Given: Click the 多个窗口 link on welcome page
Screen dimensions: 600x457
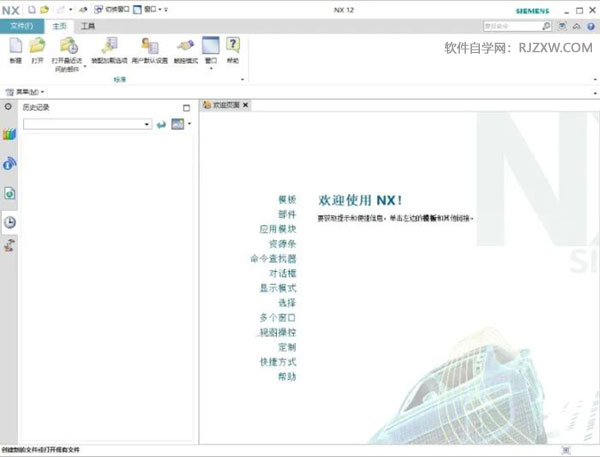Looking at the screenshot, I should pos(278,318).
